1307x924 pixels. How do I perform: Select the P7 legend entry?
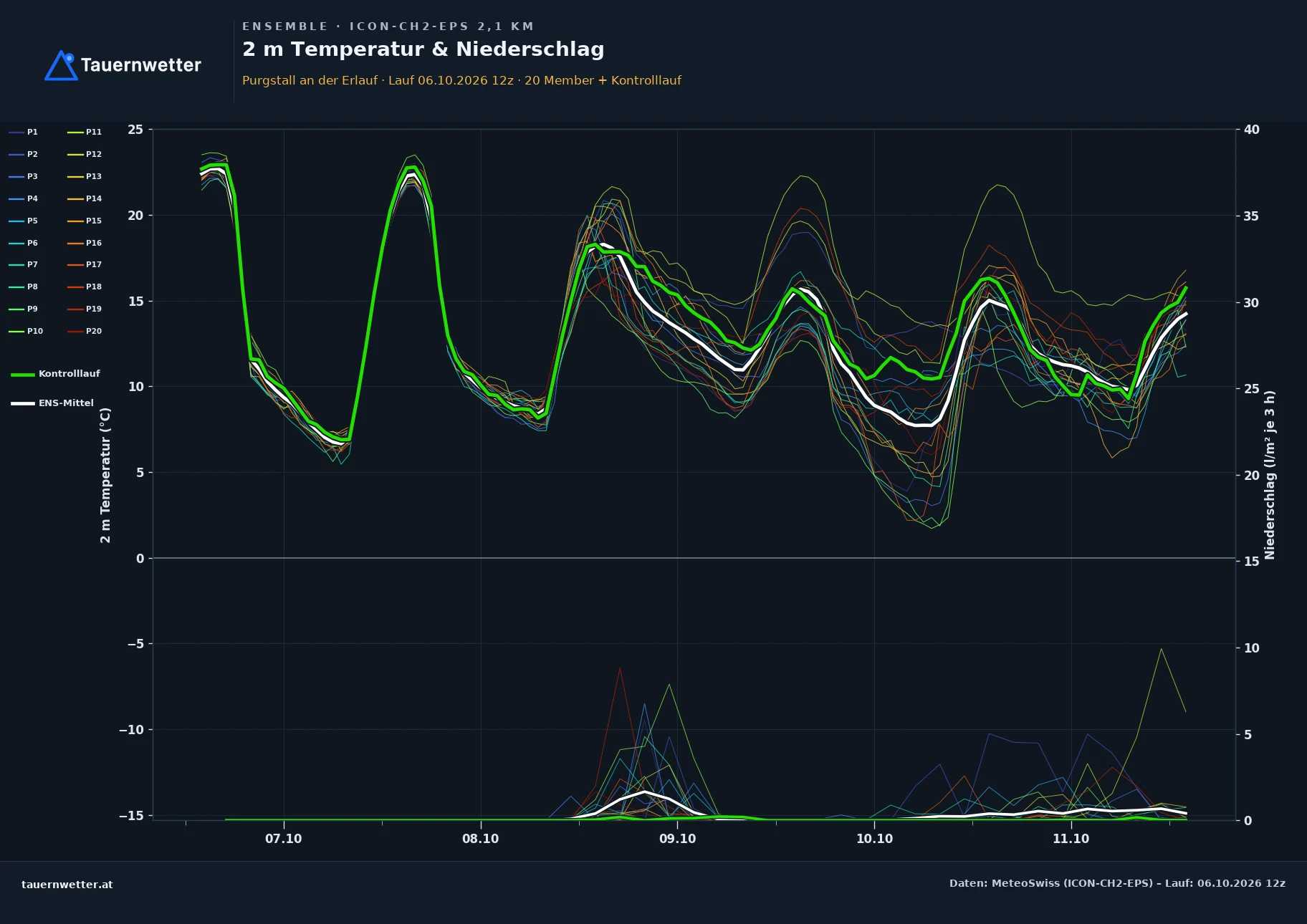tap(24, 264)
